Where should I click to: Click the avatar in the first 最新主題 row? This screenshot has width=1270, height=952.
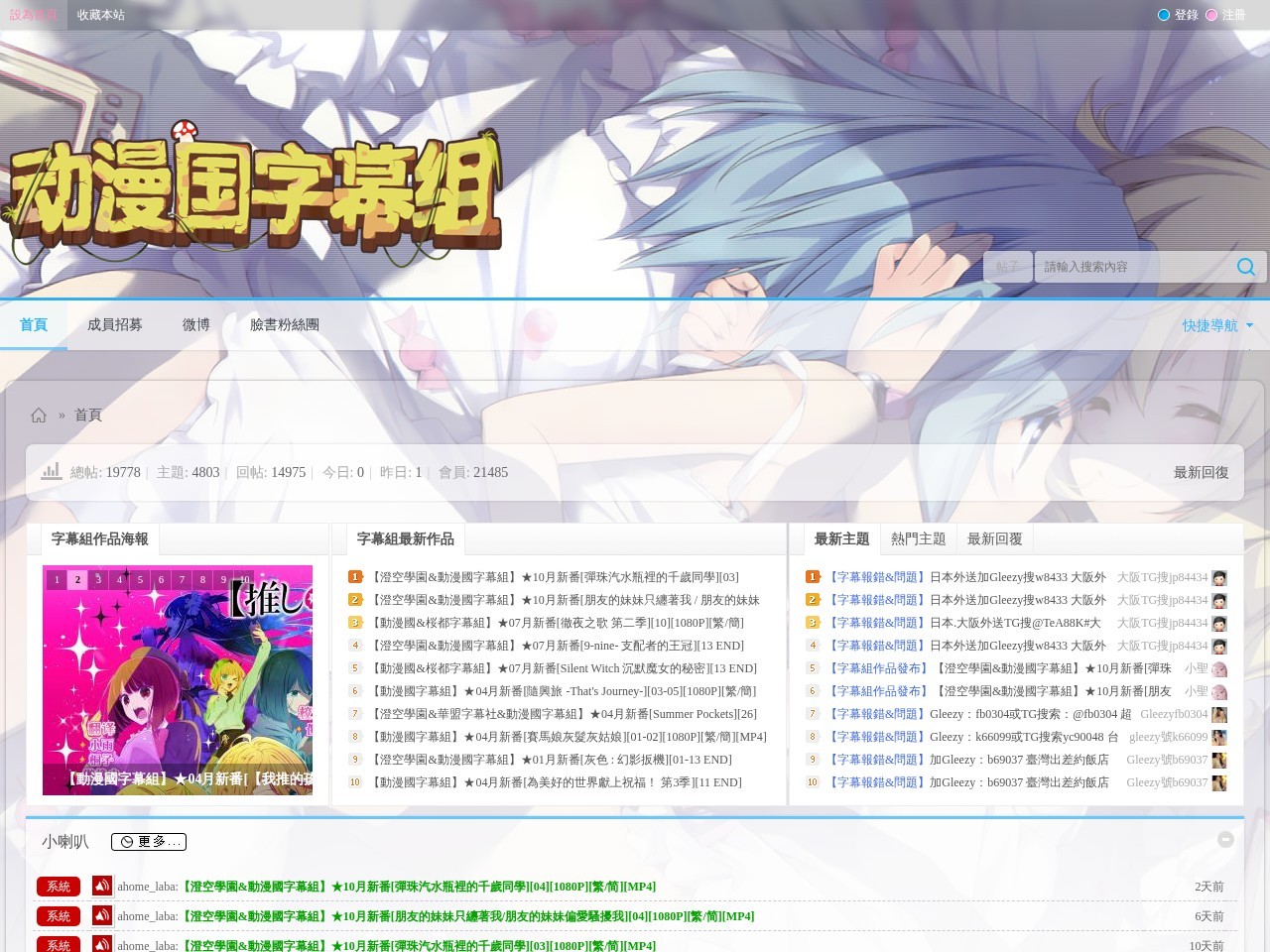(x=1218, y=578)
